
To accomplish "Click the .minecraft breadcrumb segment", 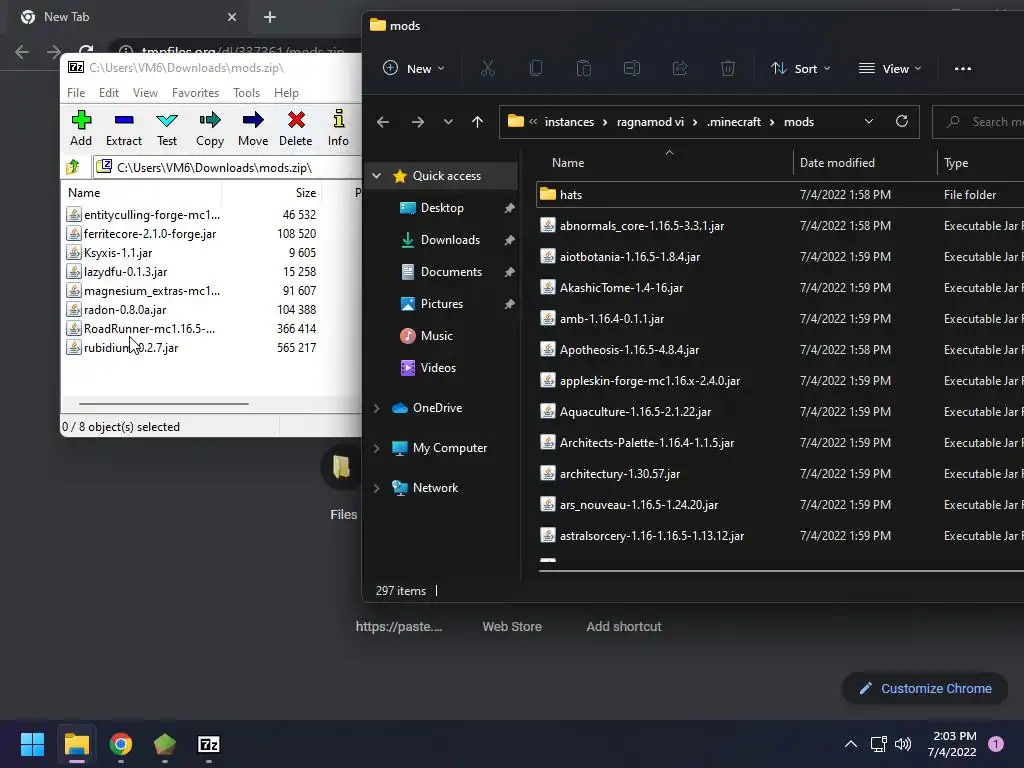I will coord(734,122).
